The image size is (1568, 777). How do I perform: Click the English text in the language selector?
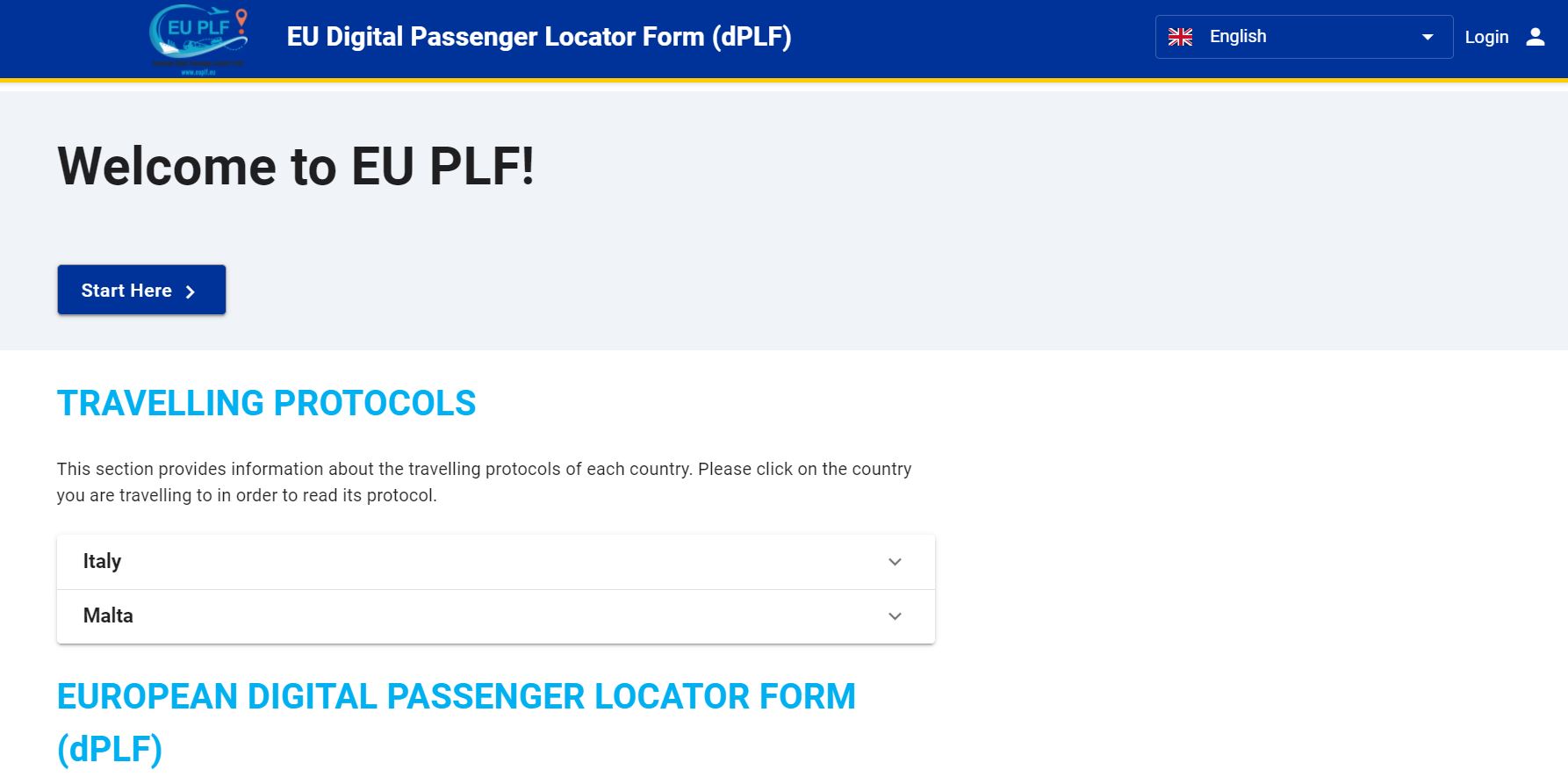coord(1238,37)
